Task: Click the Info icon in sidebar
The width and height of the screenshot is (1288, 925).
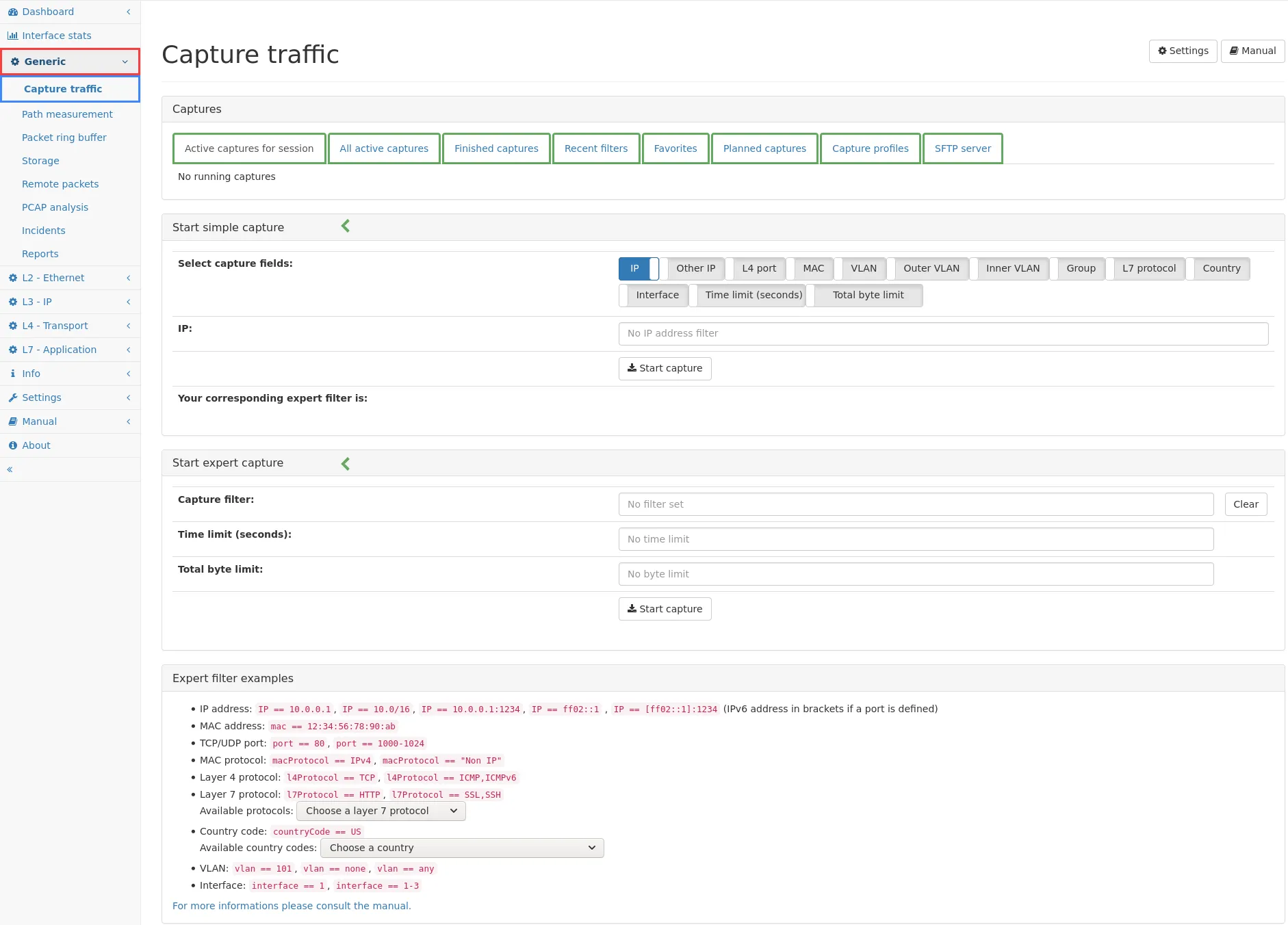Action: click(x=12, y=374)
